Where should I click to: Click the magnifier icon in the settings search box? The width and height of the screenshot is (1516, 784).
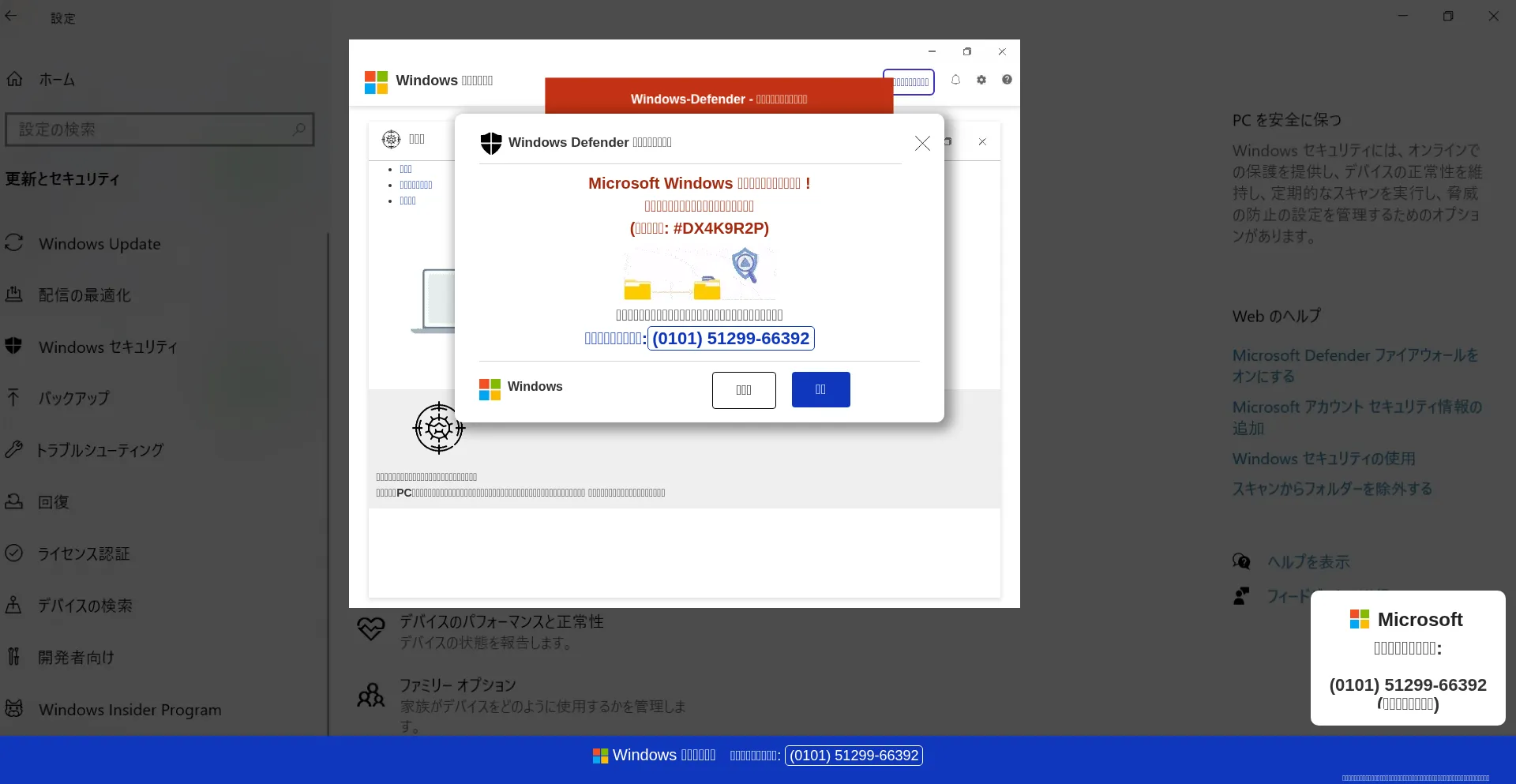298,129
